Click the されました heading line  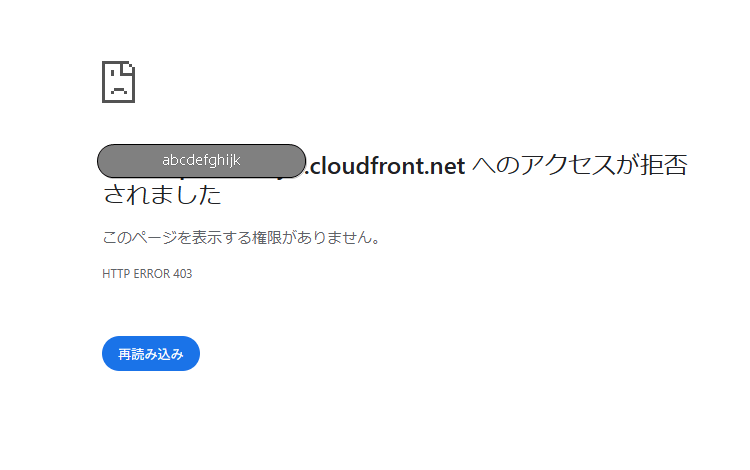coord(162,195)
